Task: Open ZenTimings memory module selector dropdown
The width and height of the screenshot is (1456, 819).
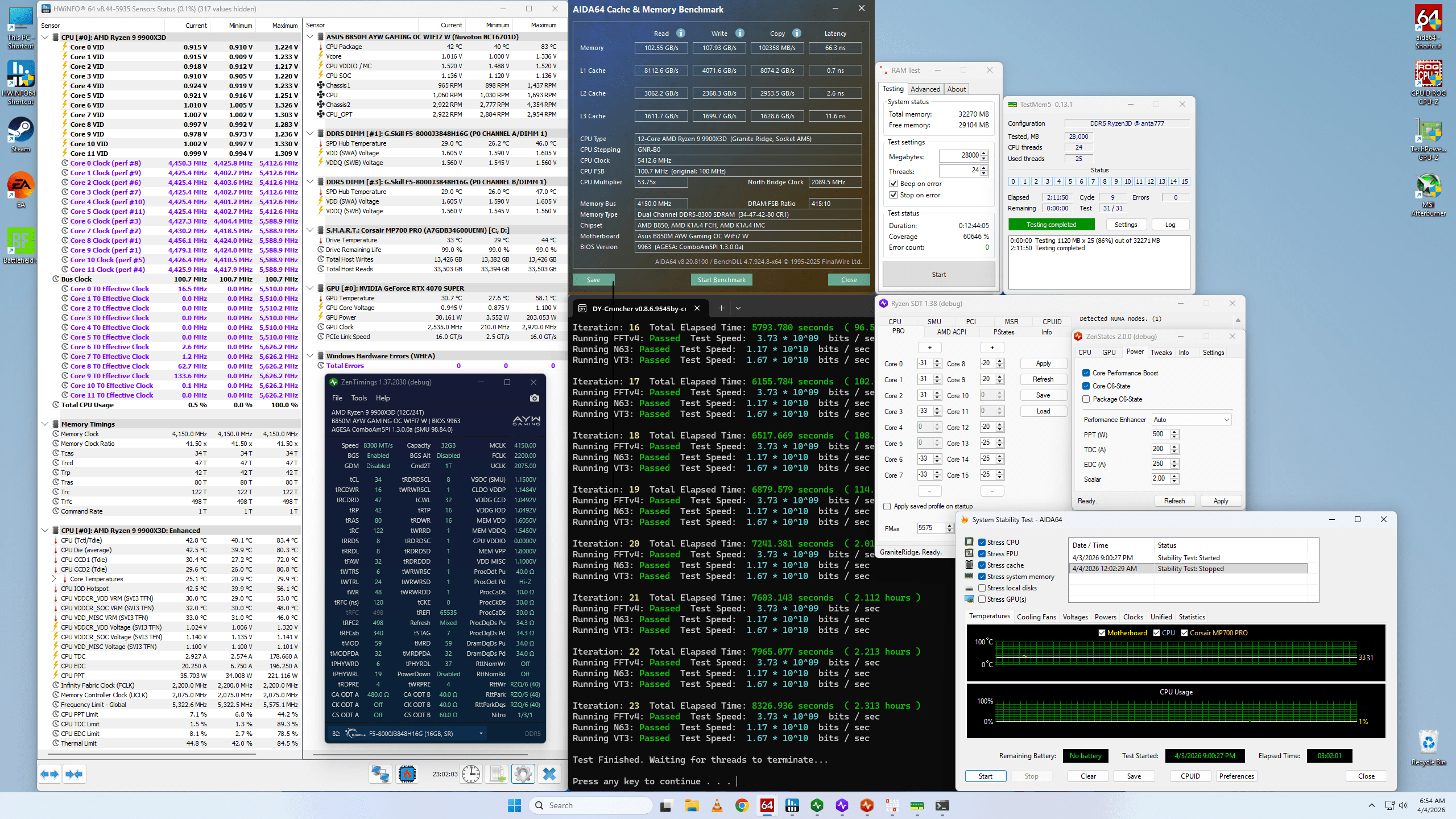Action: 481,734
